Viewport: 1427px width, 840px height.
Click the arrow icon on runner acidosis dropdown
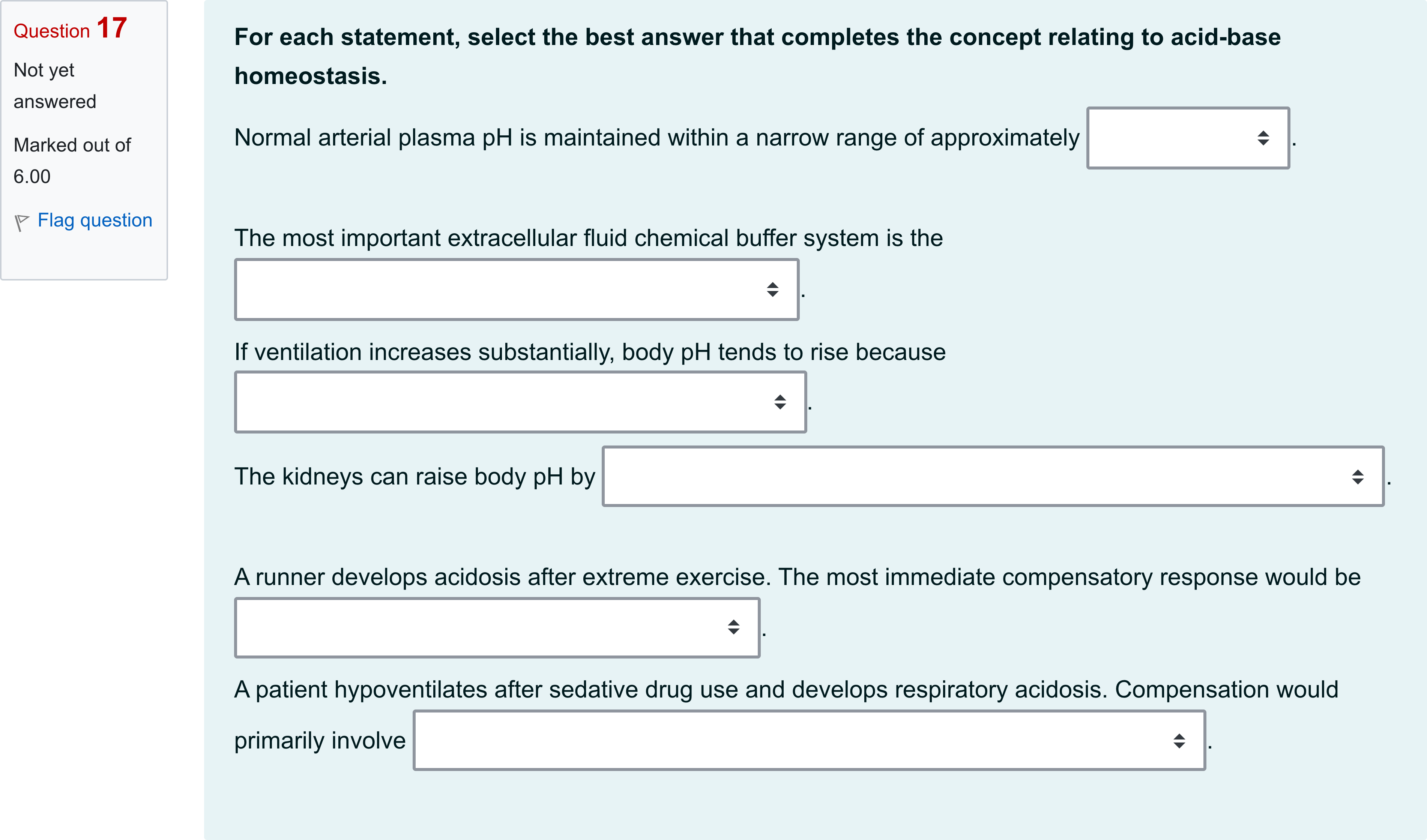pos(733,627)
